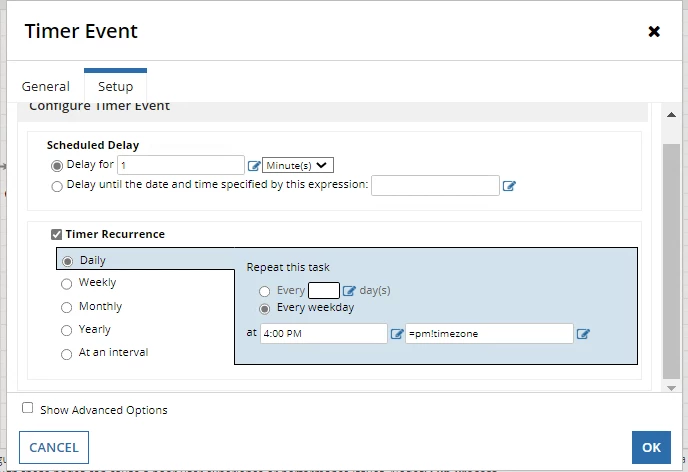Confirm with the OK button
The width and height of the screenshot is (688, 472).
point(651,447)
